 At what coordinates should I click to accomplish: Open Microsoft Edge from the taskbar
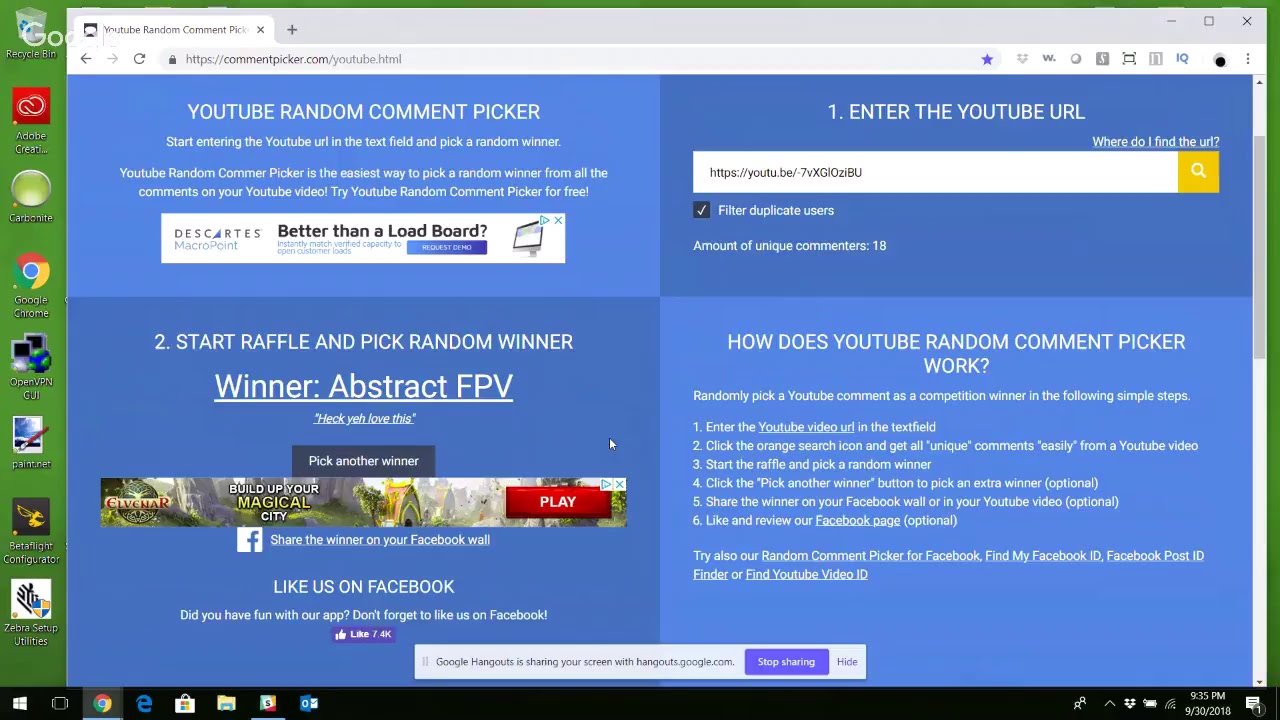click(x=144, y=704)
